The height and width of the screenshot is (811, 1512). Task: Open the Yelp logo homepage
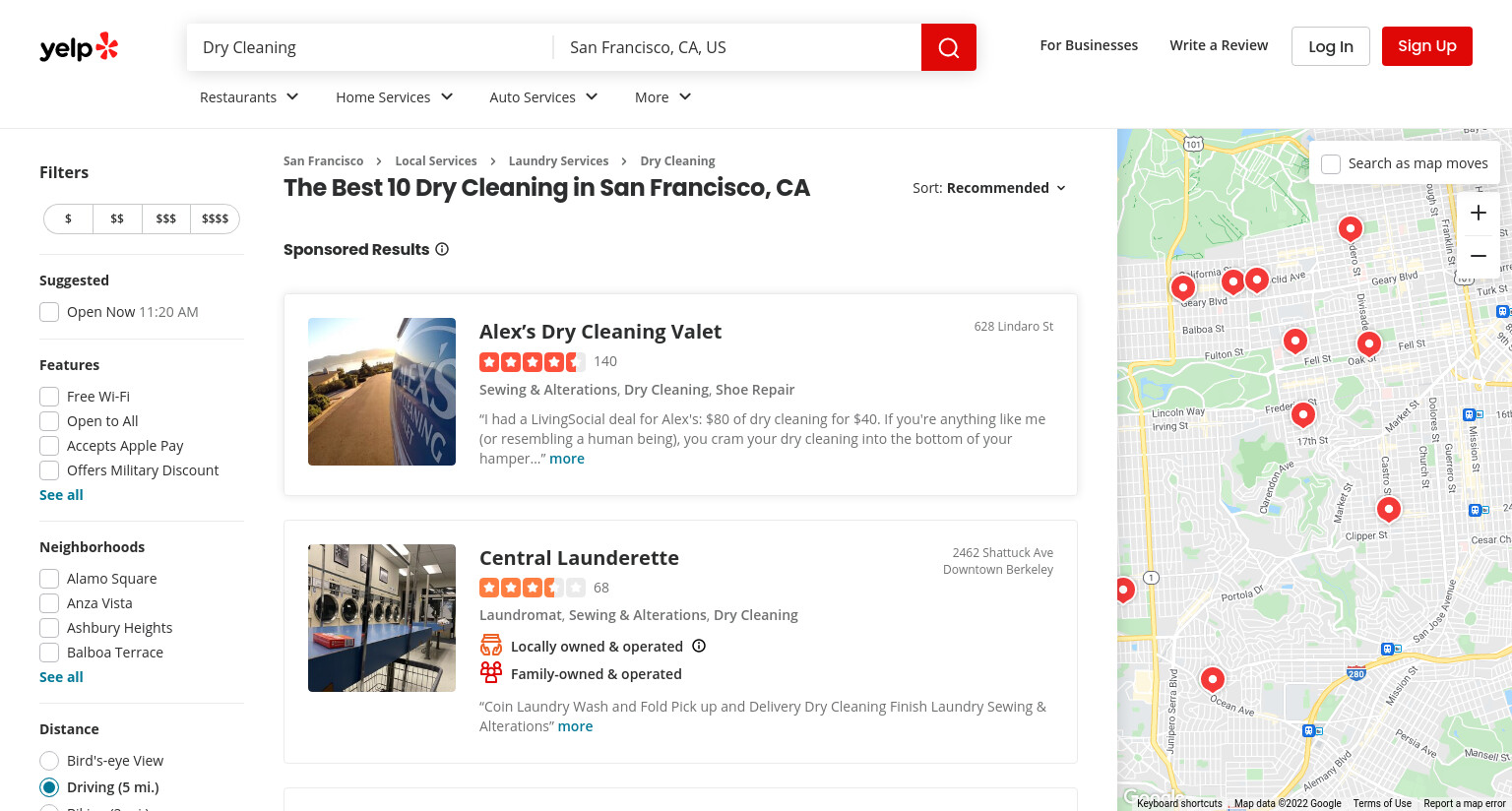79,46
